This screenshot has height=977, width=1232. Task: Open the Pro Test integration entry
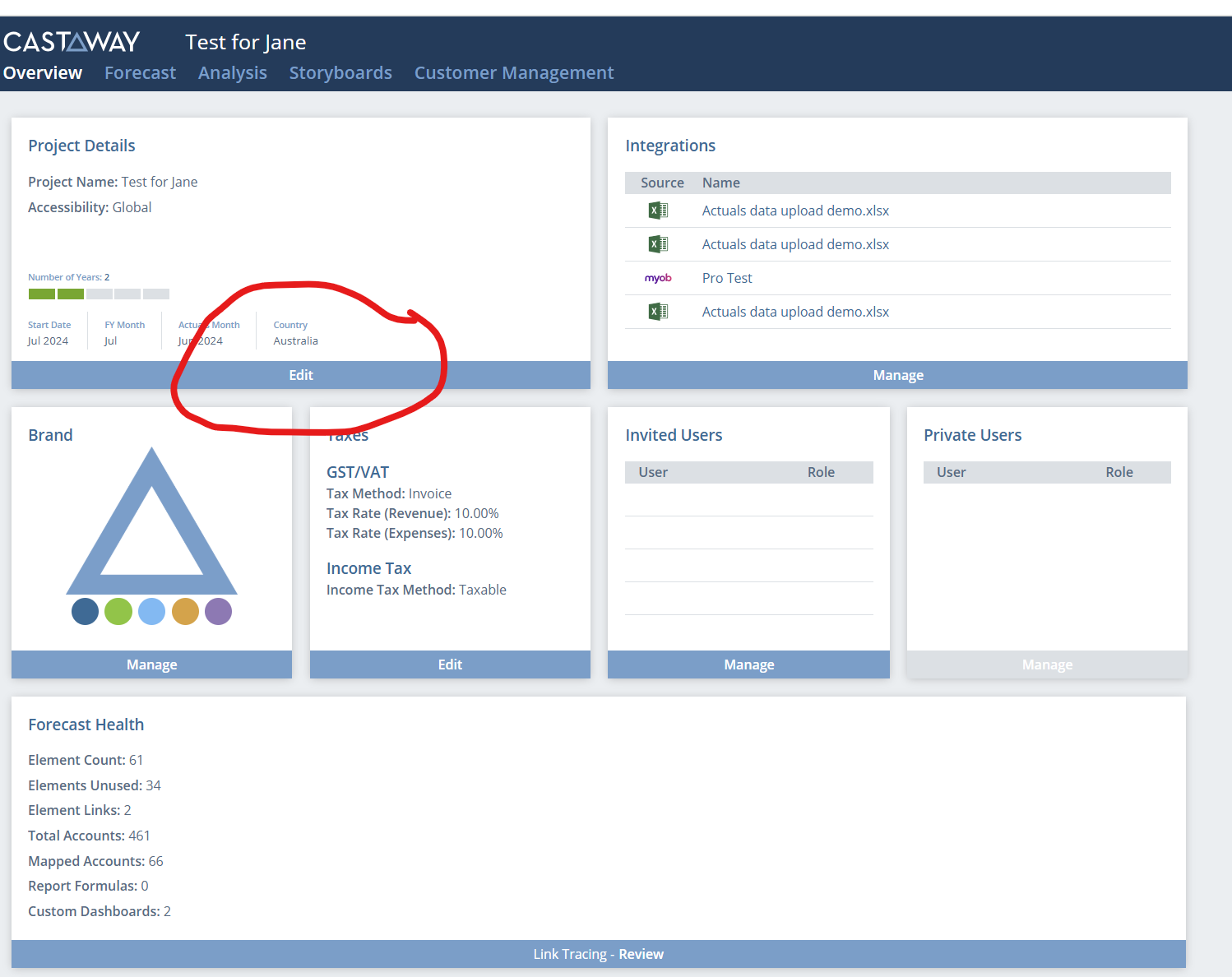727,278
